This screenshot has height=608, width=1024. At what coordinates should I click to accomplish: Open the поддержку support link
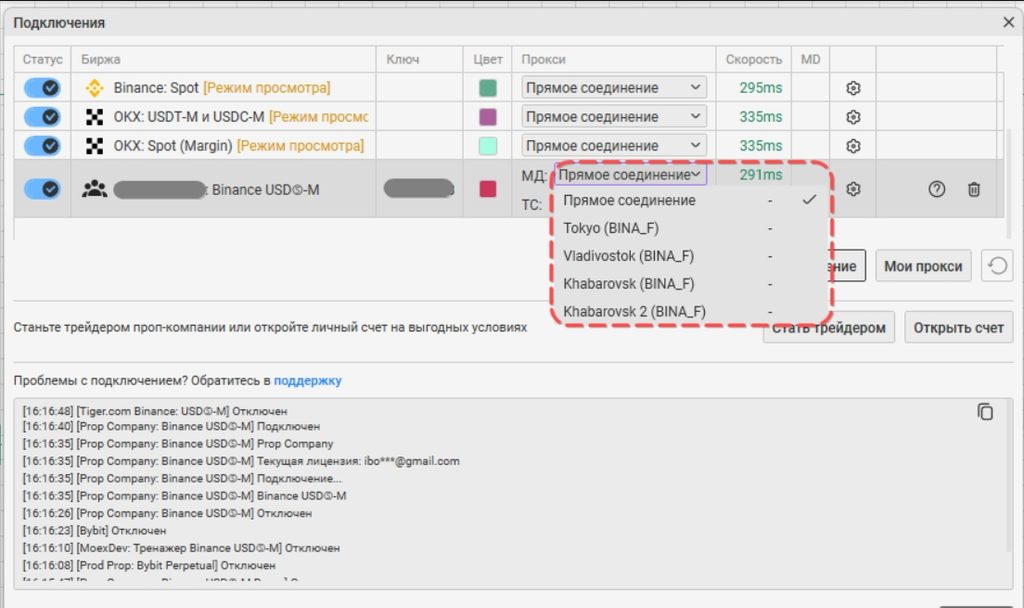click(x=308, y=381)
